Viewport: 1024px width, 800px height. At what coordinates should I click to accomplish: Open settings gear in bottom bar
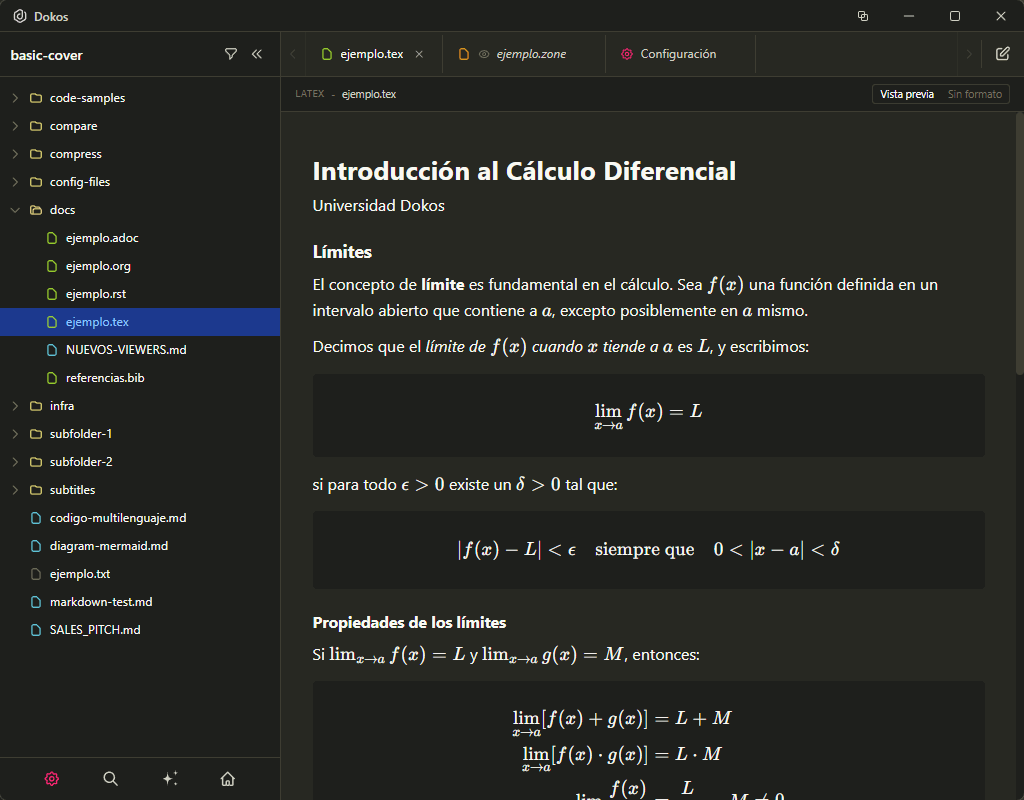click(52, 779)
